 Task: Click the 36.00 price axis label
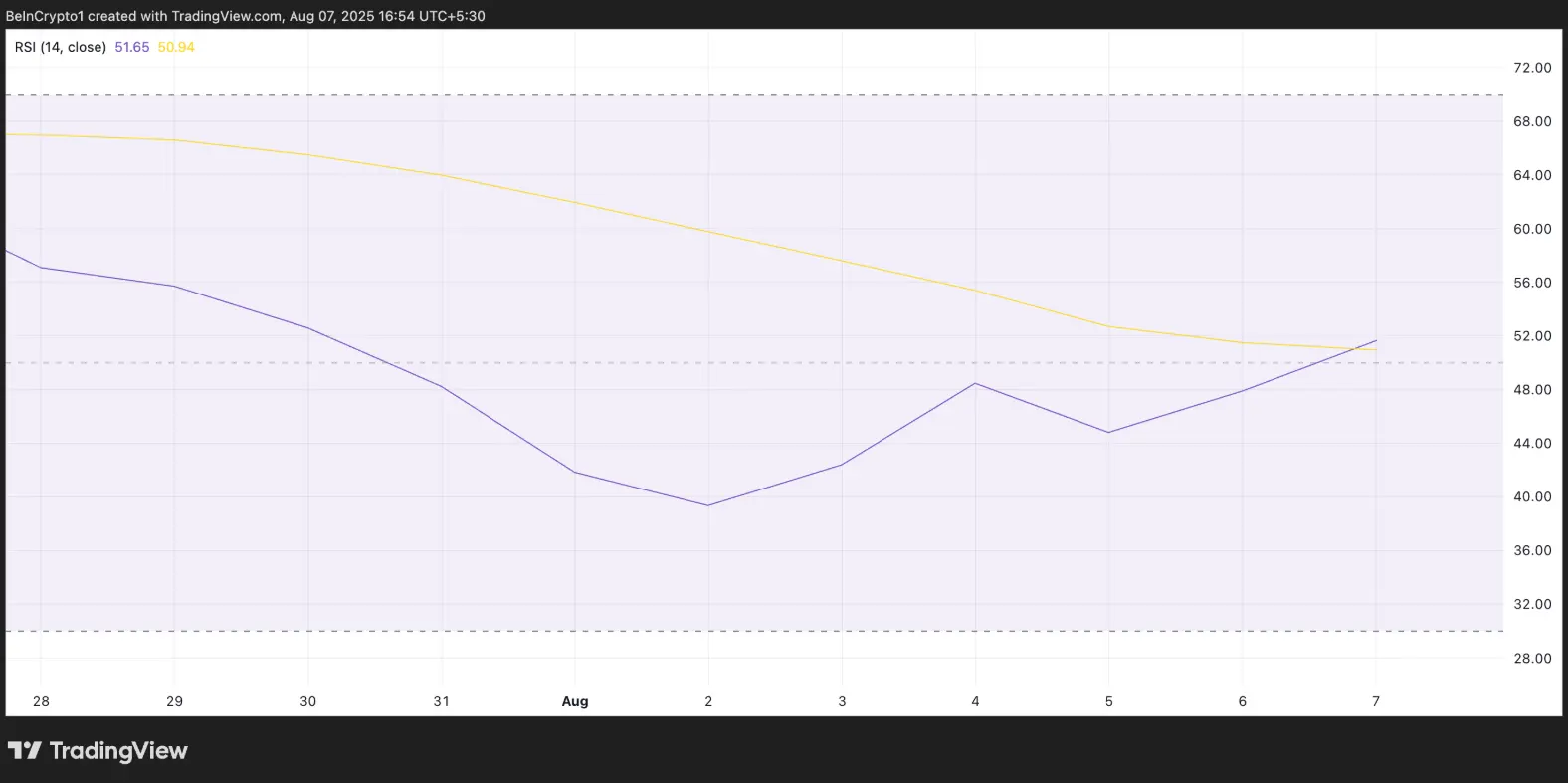[1531, 551]
